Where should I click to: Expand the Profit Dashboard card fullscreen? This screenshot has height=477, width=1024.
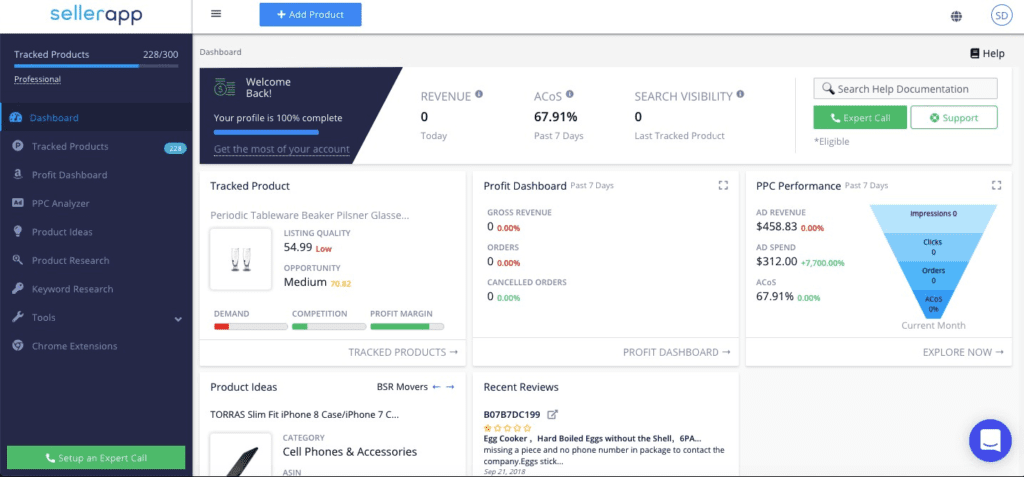point(723,186)
